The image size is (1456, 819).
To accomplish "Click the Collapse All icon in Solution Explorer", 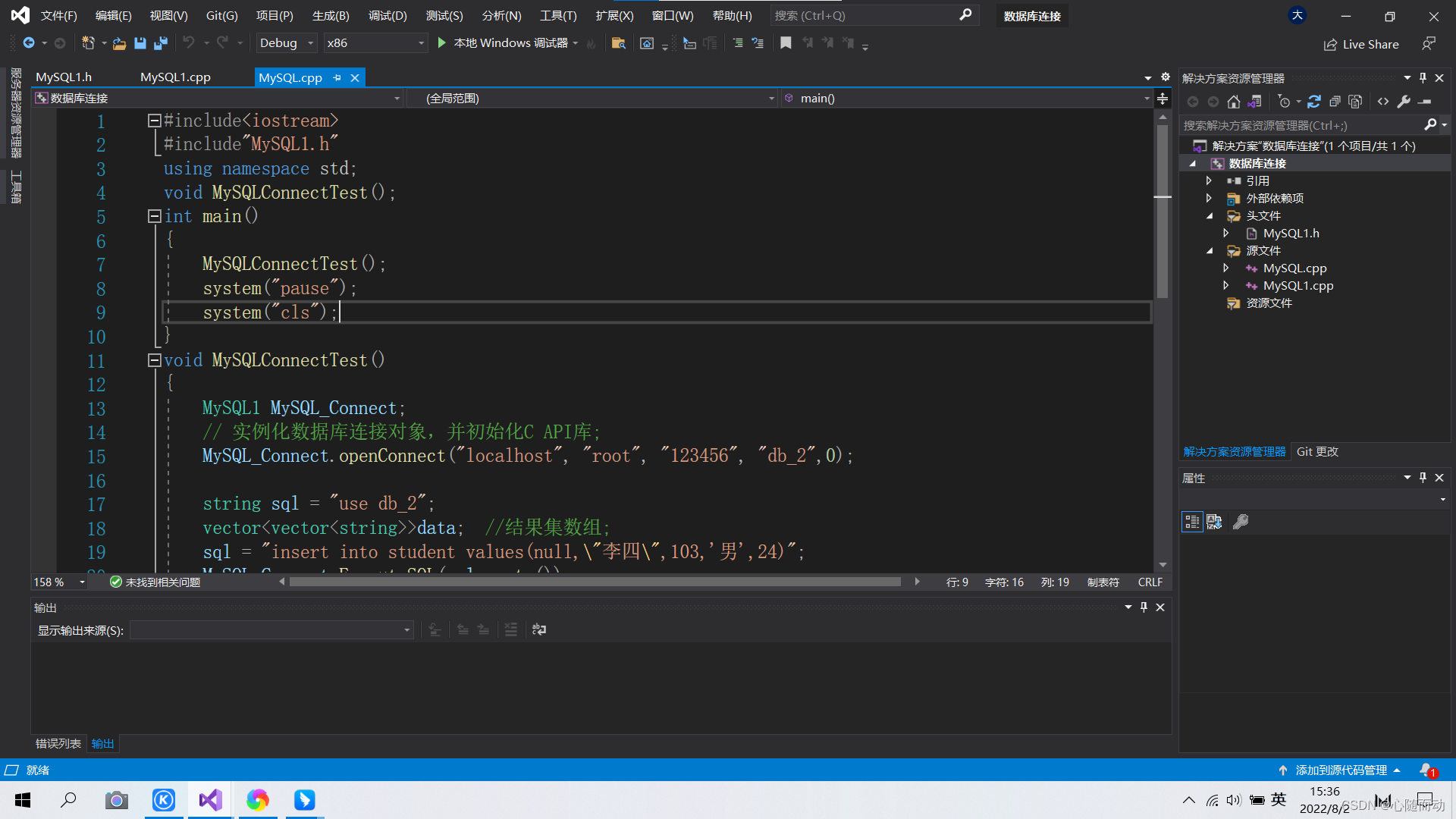I will pos(1335,102).
